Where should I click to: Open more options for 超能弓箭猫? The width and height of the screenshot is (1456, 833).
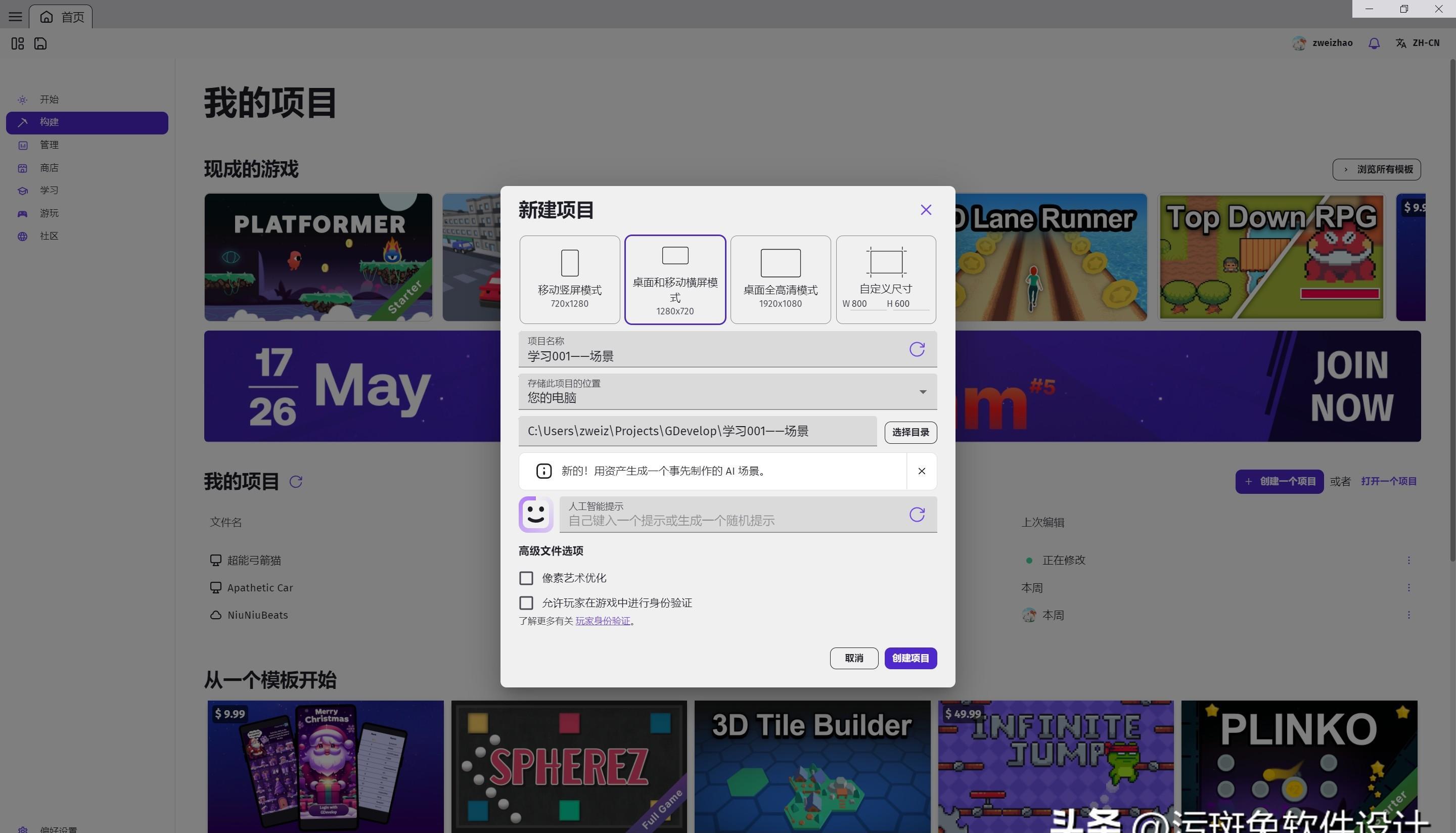(1408, 561)
